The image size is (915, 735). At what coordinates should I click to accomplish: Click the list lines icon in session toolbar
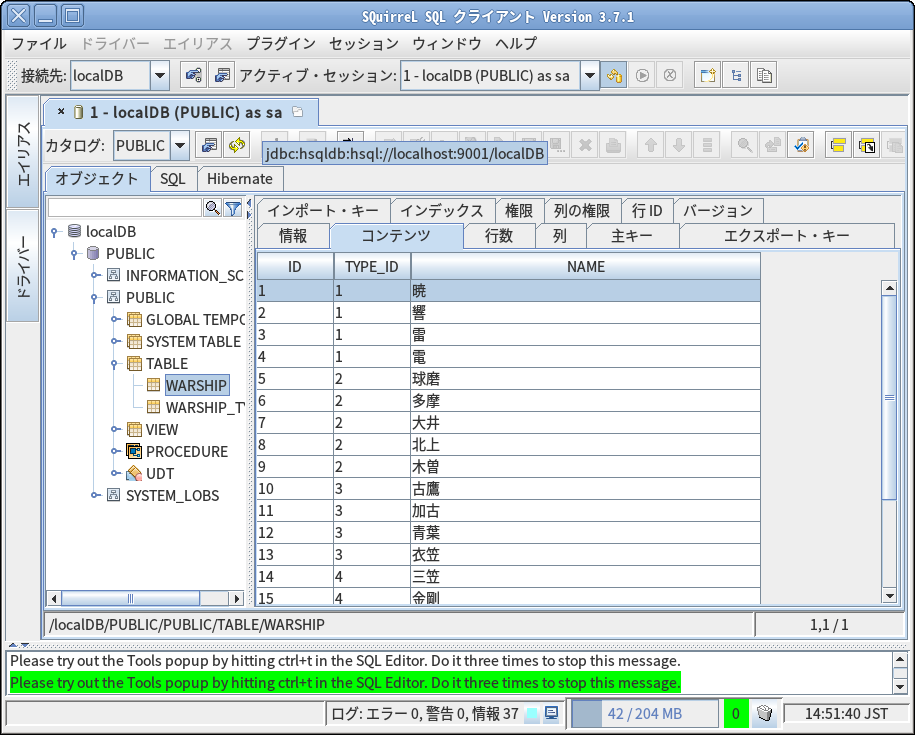pos(707,145)
